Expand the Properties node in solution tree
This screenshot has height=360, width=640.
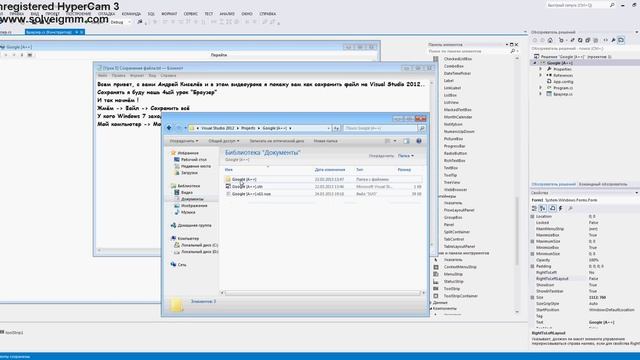click(540, 69)
